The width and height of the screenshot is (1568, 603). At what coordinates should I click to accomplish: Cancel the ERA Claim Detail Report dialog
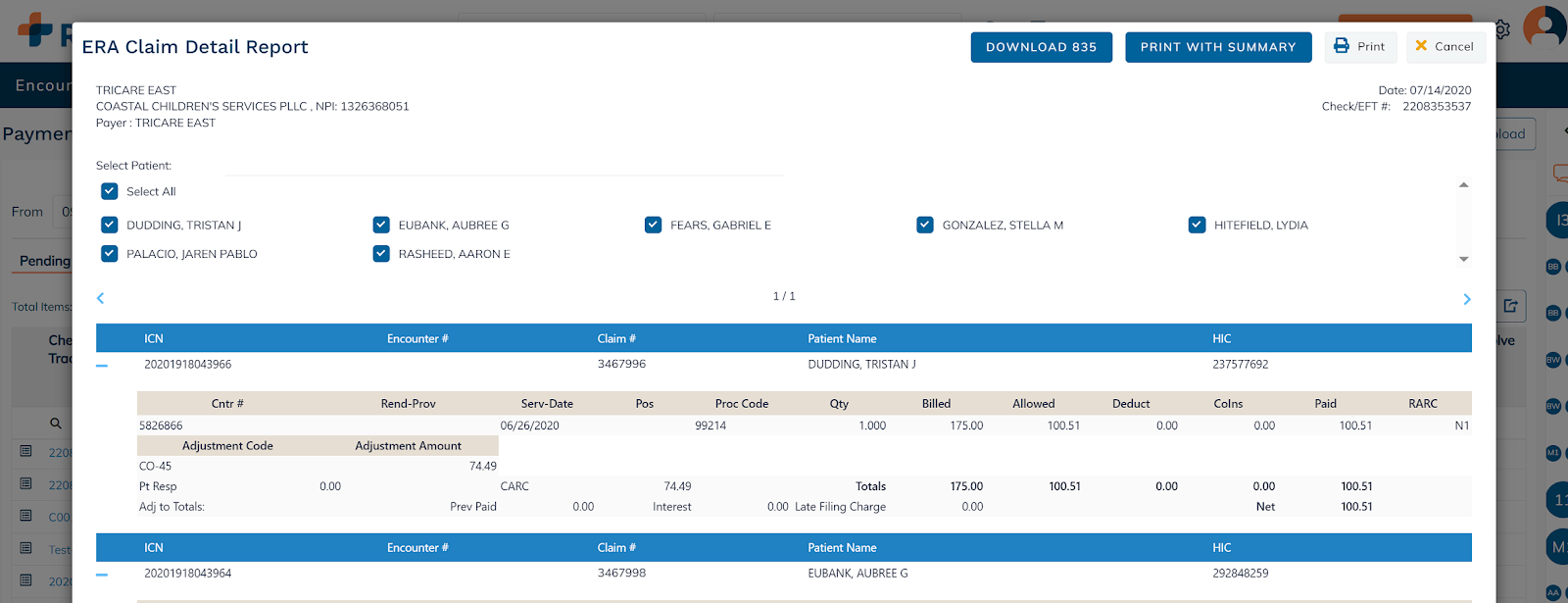1445,47
